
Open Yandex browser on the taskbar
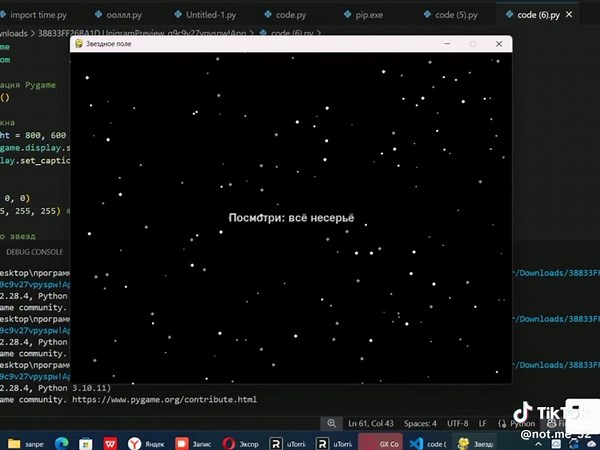145,444
